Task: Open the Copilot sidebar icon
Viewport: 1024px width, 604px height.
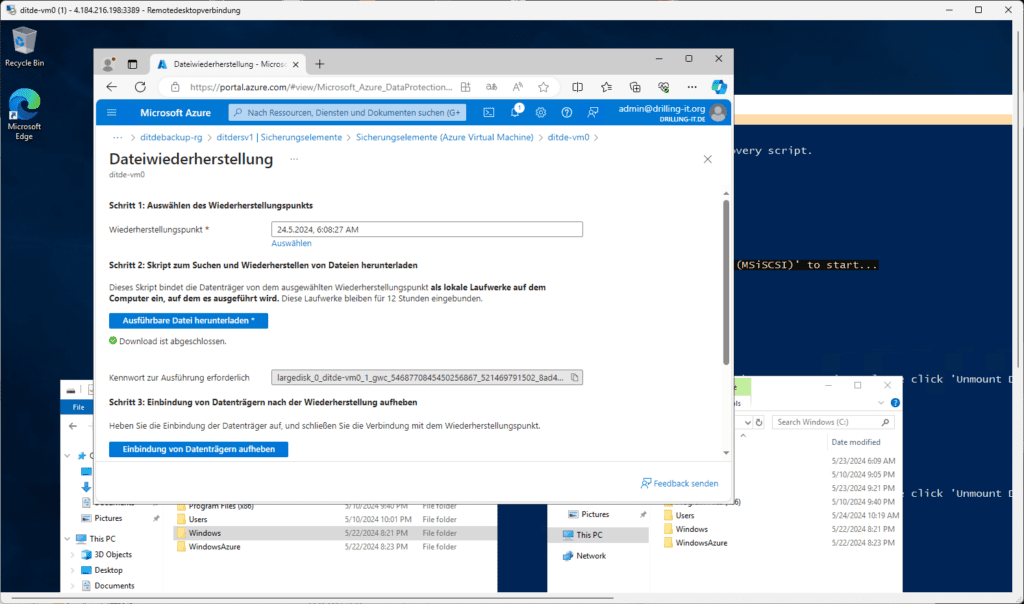Action: point(719,87)
